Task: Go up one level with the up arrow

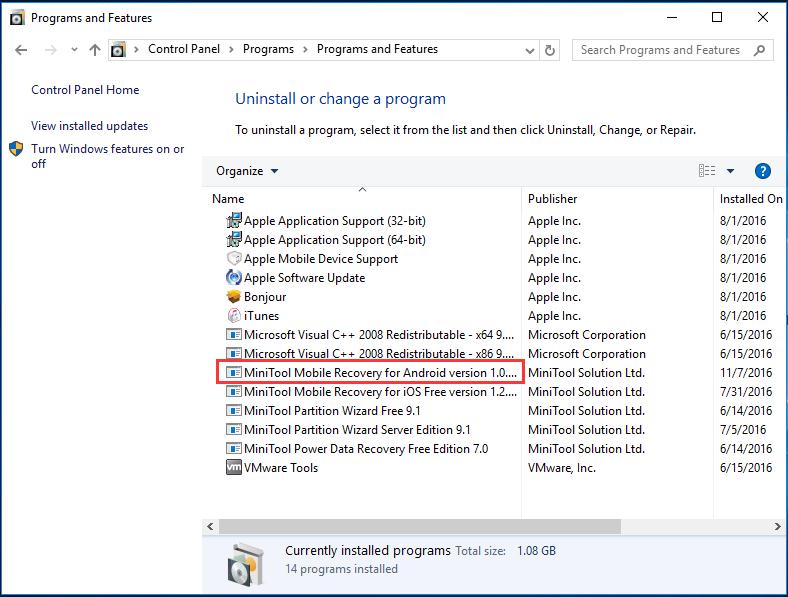Action: coord(94,50)
